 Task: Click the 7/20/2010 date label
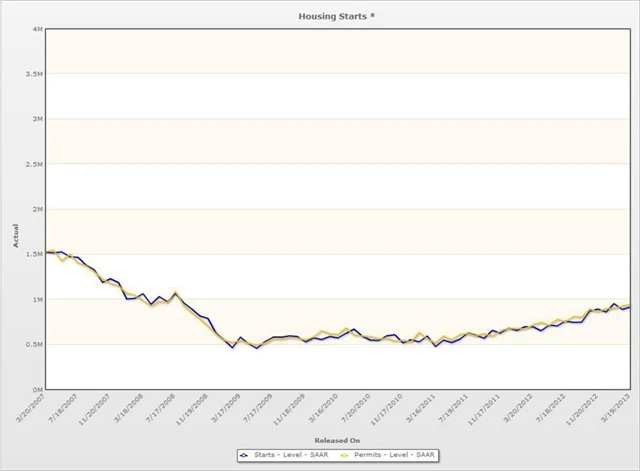point(356,408)
